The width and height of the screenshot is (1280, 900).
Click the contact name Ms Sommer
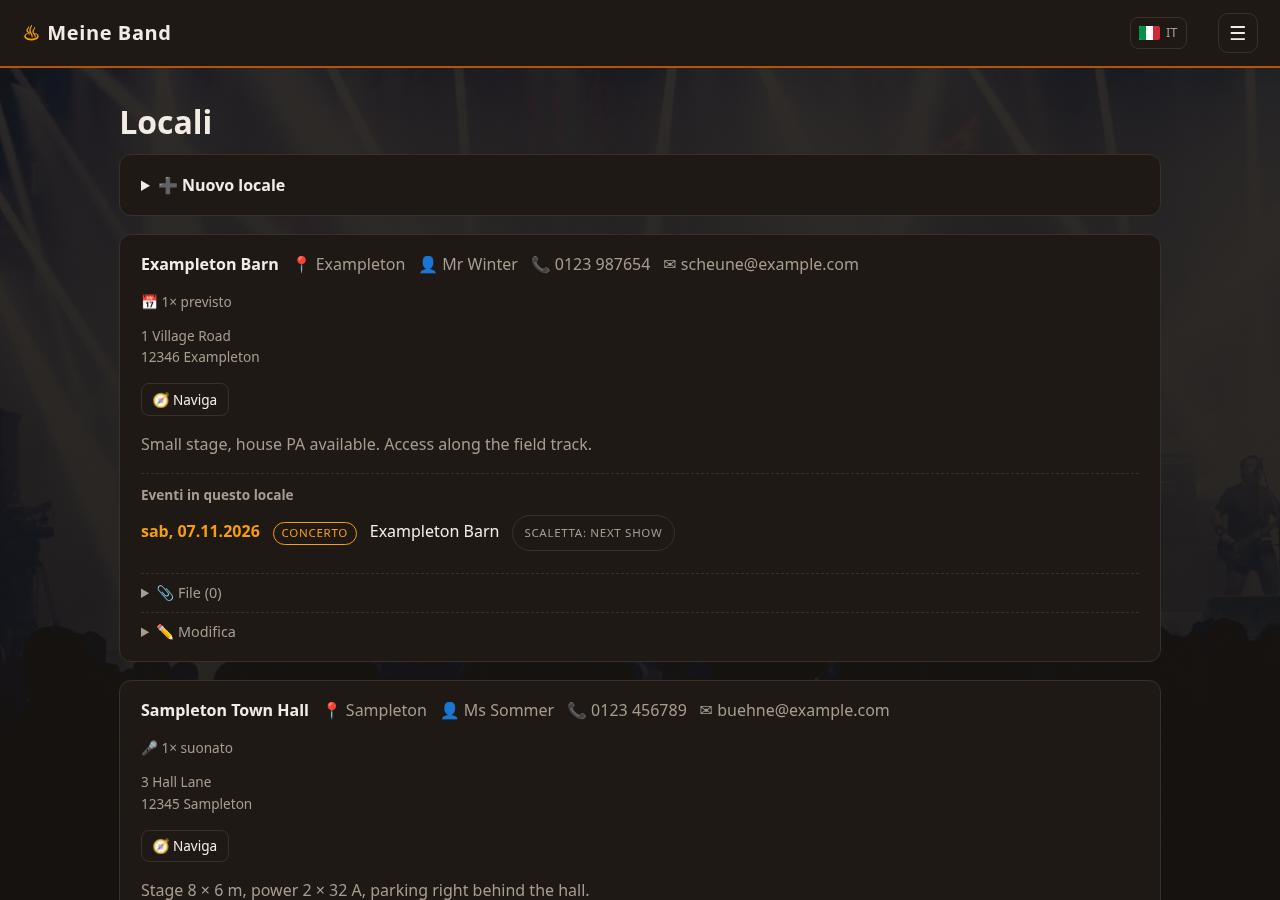tap(509, 710)
